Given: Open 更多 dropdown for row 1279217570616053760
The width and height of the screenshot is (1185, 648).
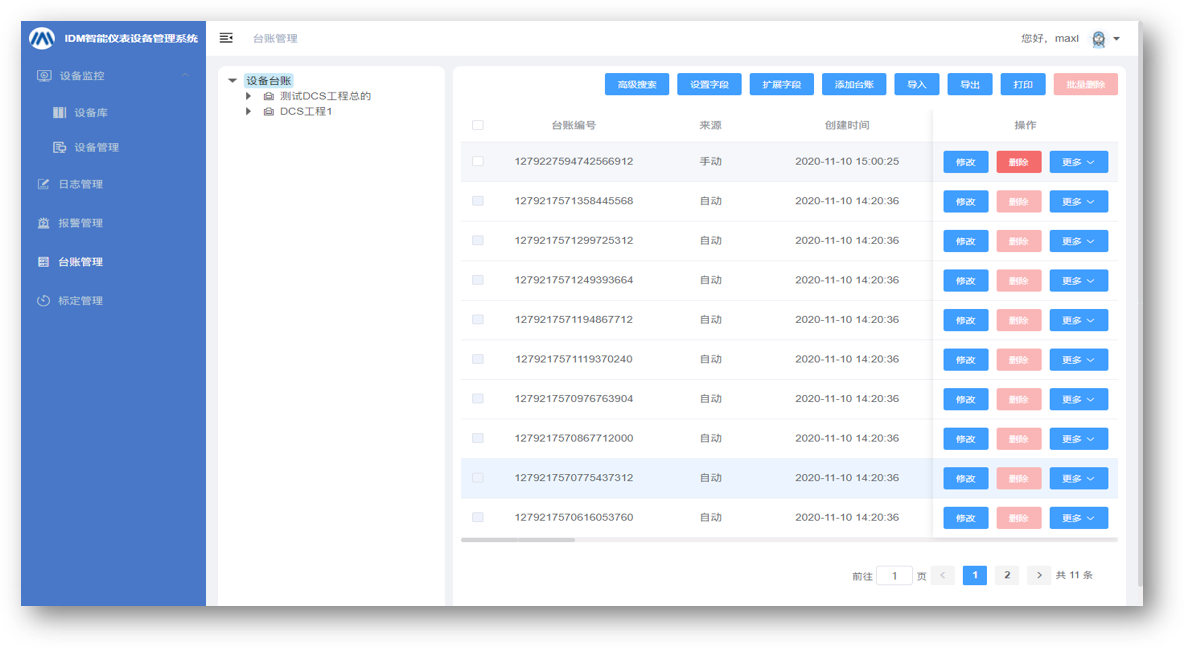Looking at the screenshot, I should pos(1078,518).
